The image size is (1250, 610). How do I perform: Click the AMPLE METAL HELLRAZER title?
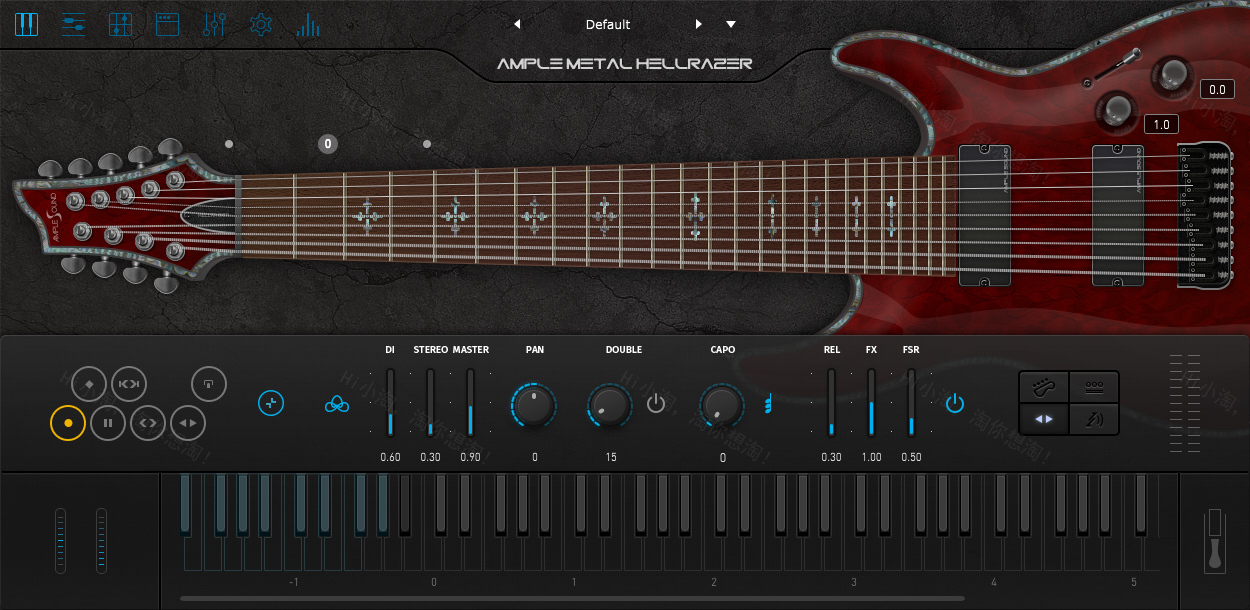[x=623, y=62]
